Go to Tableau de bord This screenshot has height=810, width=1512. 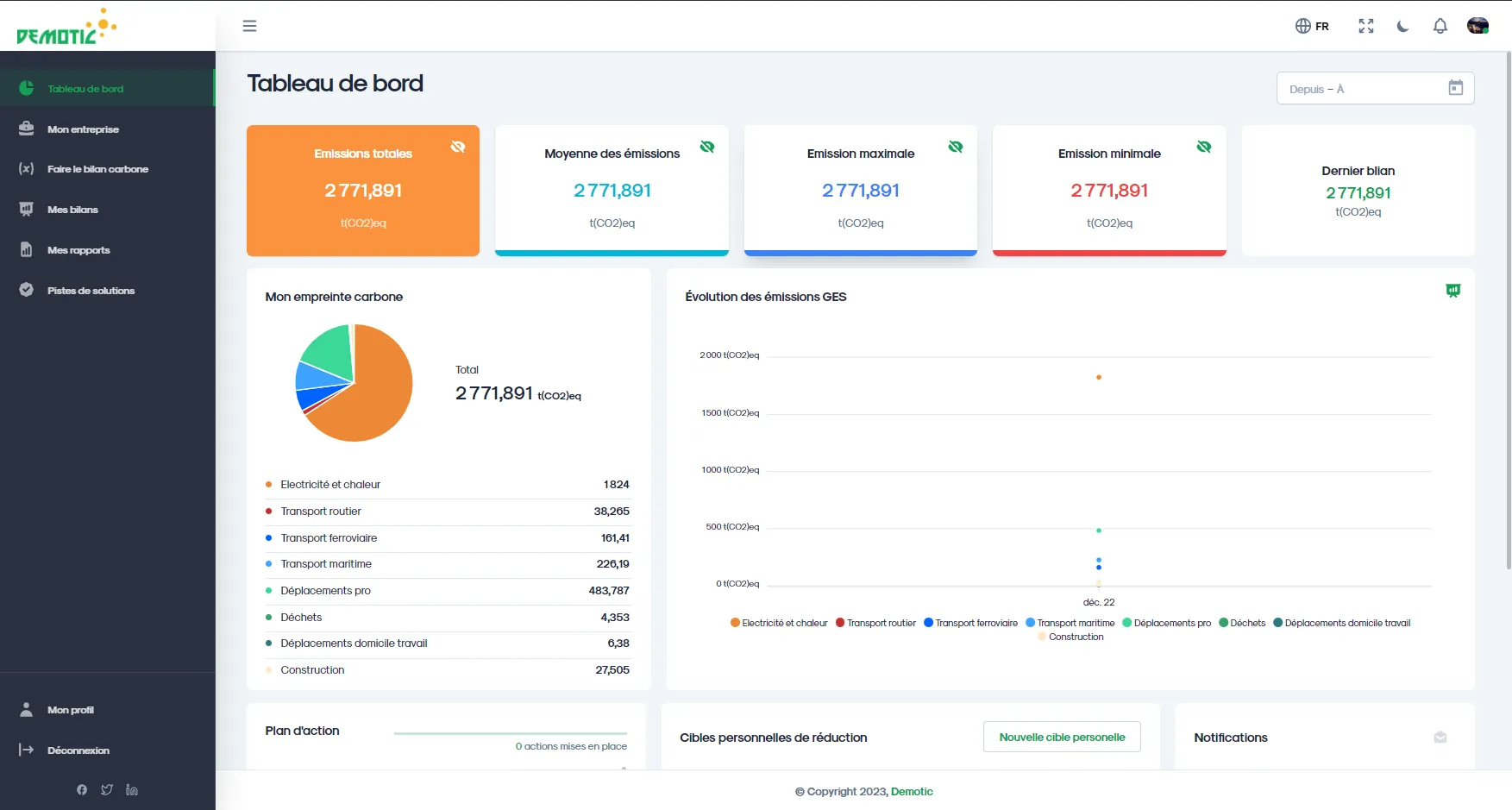[x=107, y=88]
